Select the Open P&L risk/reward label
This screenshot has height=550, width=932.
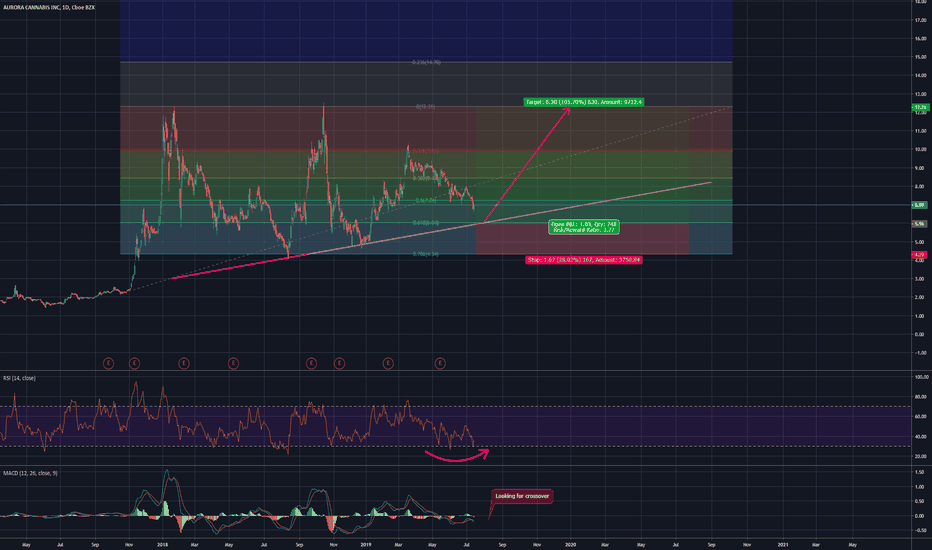coord(584,227)
